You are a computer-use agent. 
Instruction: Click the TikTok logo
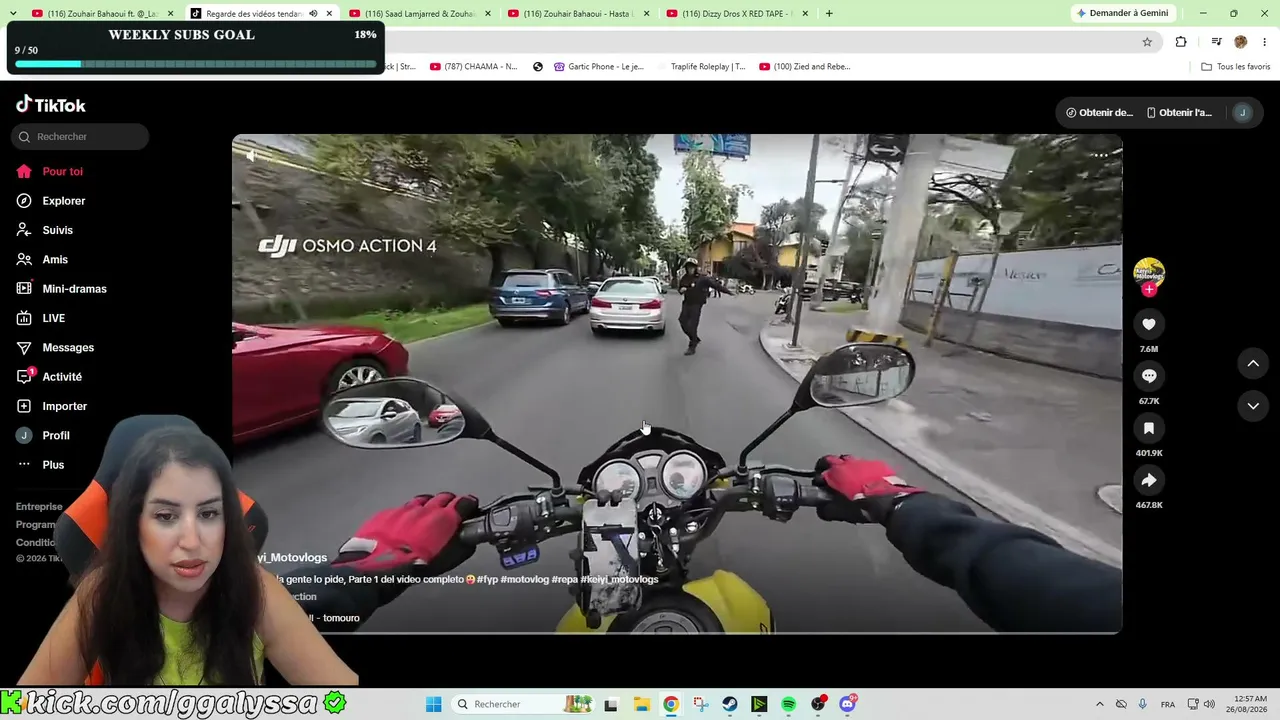pos(51,105)
